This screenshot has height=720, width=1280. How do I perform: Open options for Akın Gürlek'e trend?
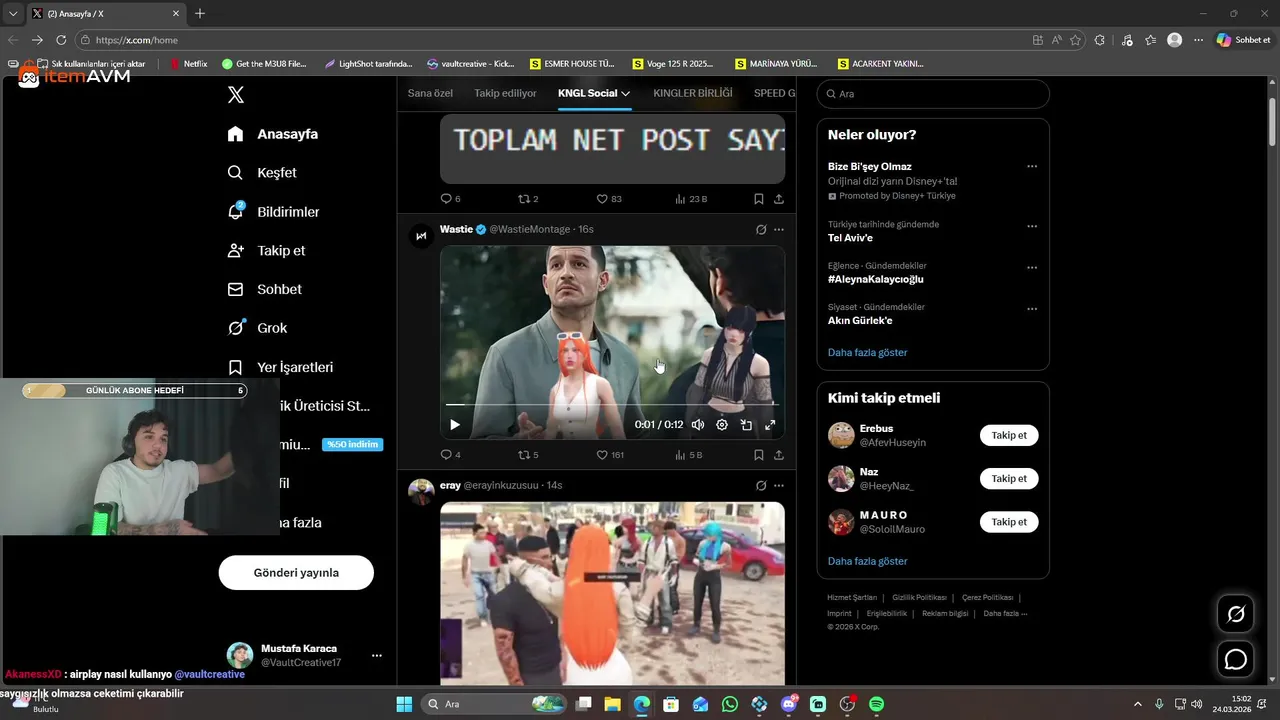[x=1032, y=309]
